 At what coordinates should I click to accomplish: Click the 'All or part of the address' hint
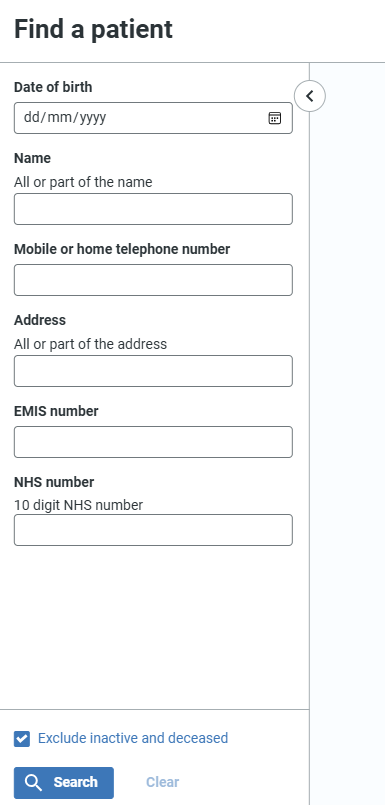pos(90,344)
